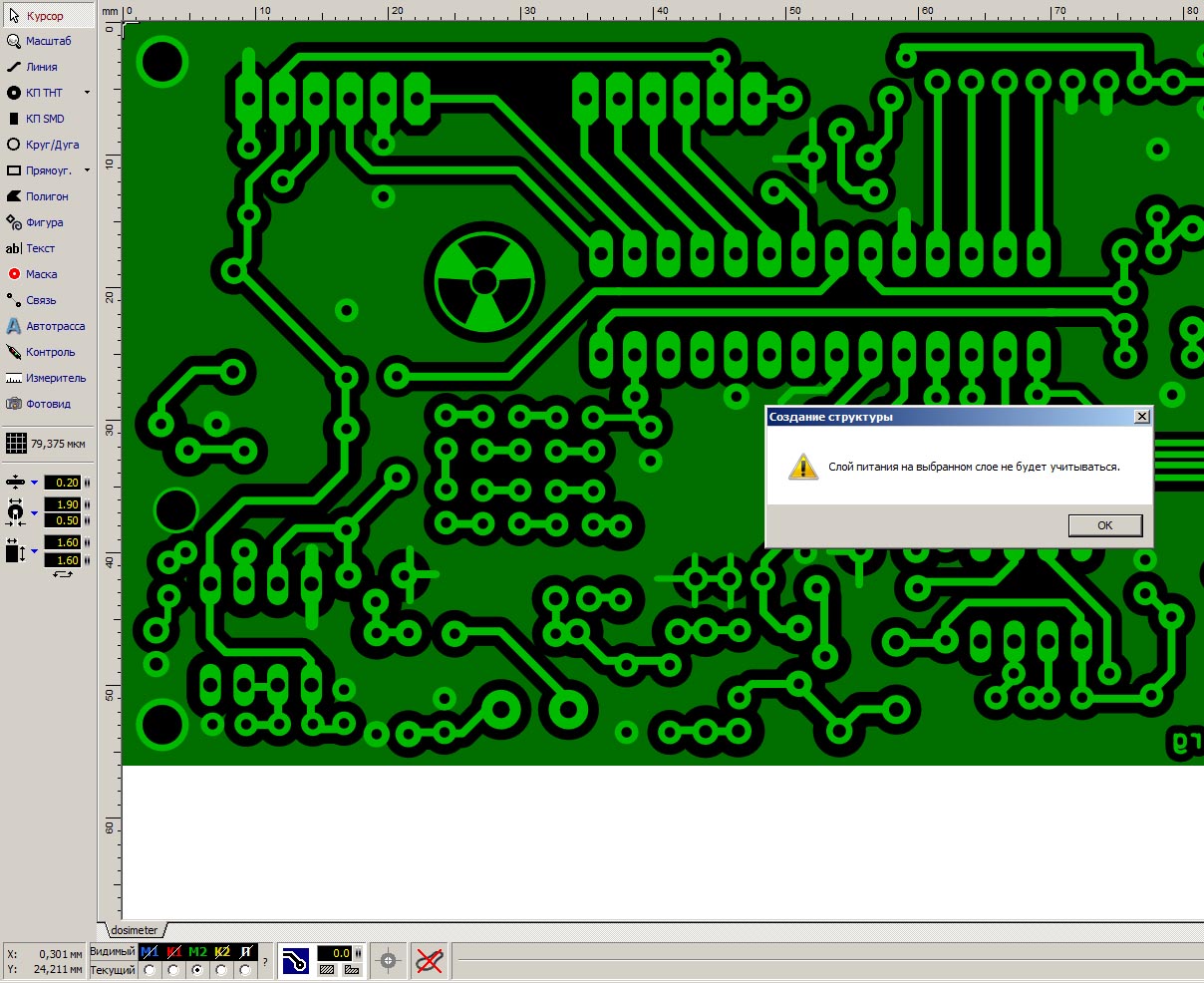Set Л as current layer
This screenshot has height=983, width=1204.
(x=245, y=970)
